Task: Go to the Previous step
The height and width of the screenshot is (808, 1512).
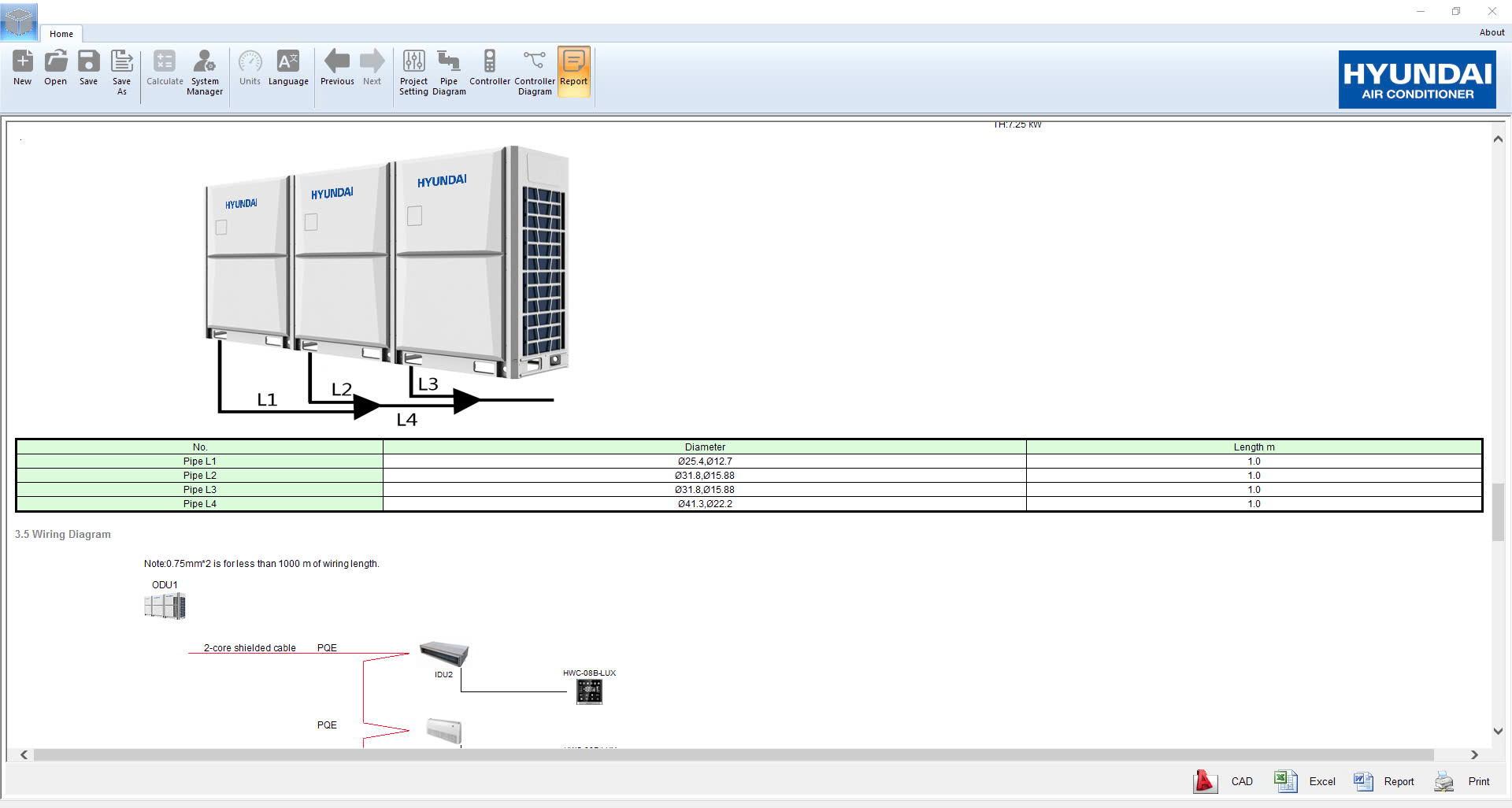Action: point(337,68)
